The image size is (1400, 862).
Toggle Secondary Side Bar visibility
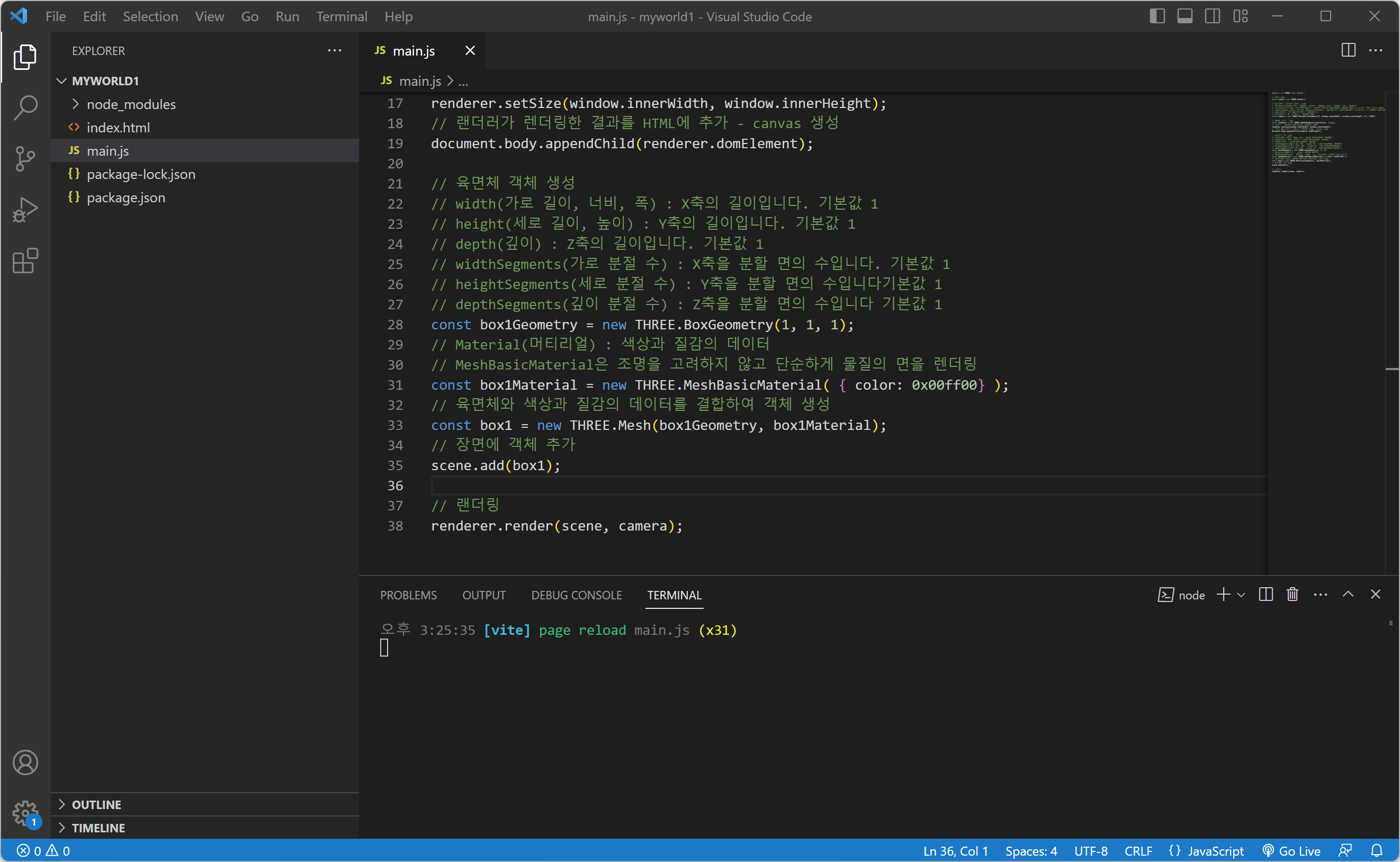(1213, 16)
